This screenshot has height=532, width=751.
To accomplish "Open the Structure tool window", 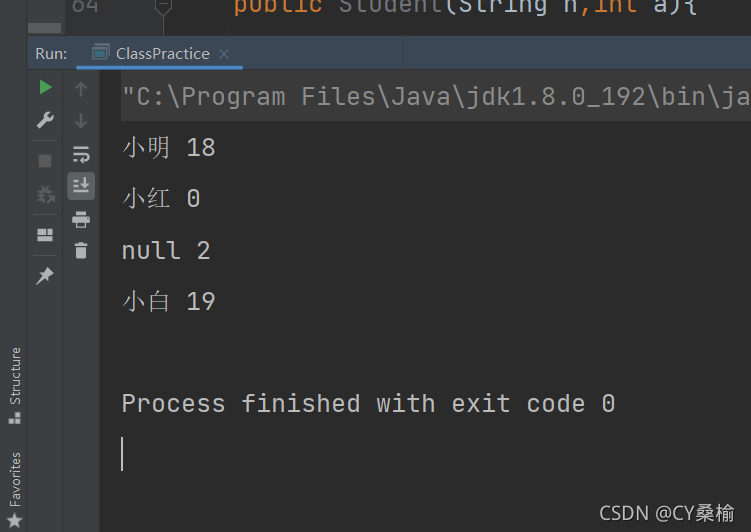I will click(15, 386).
